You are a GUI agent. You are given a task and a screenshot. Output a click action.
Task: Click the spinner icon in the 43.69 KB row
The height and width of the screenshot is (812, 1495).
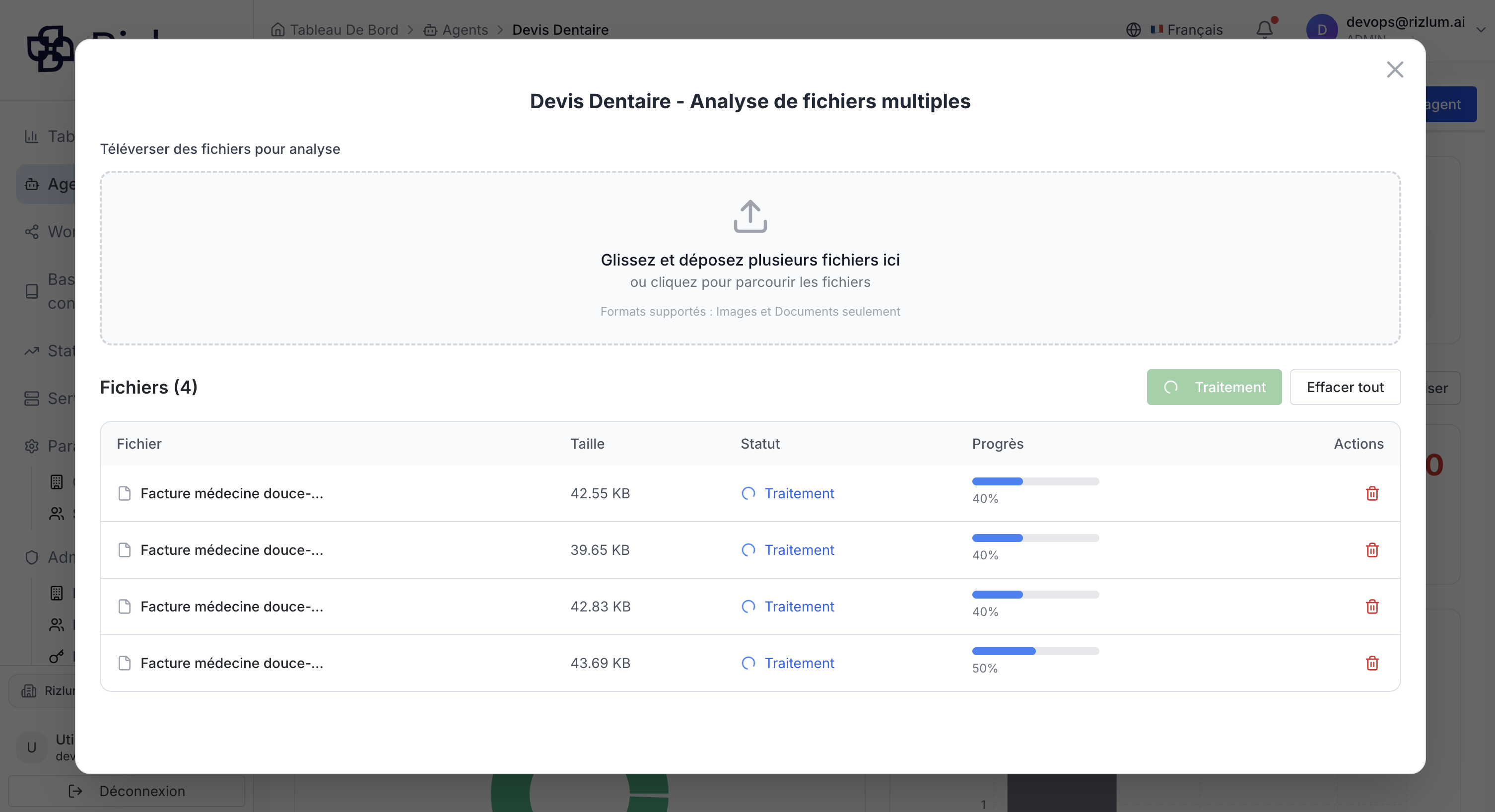[x=748, y=663]
